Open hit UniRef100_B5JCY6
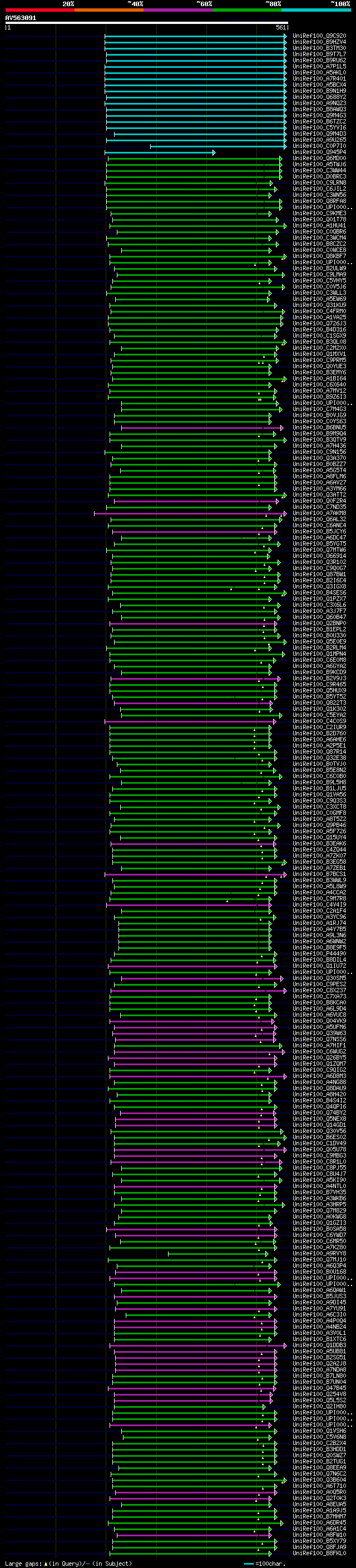Image resolution: width=356 pixels, height=1568 pixels. click(319, 531)
